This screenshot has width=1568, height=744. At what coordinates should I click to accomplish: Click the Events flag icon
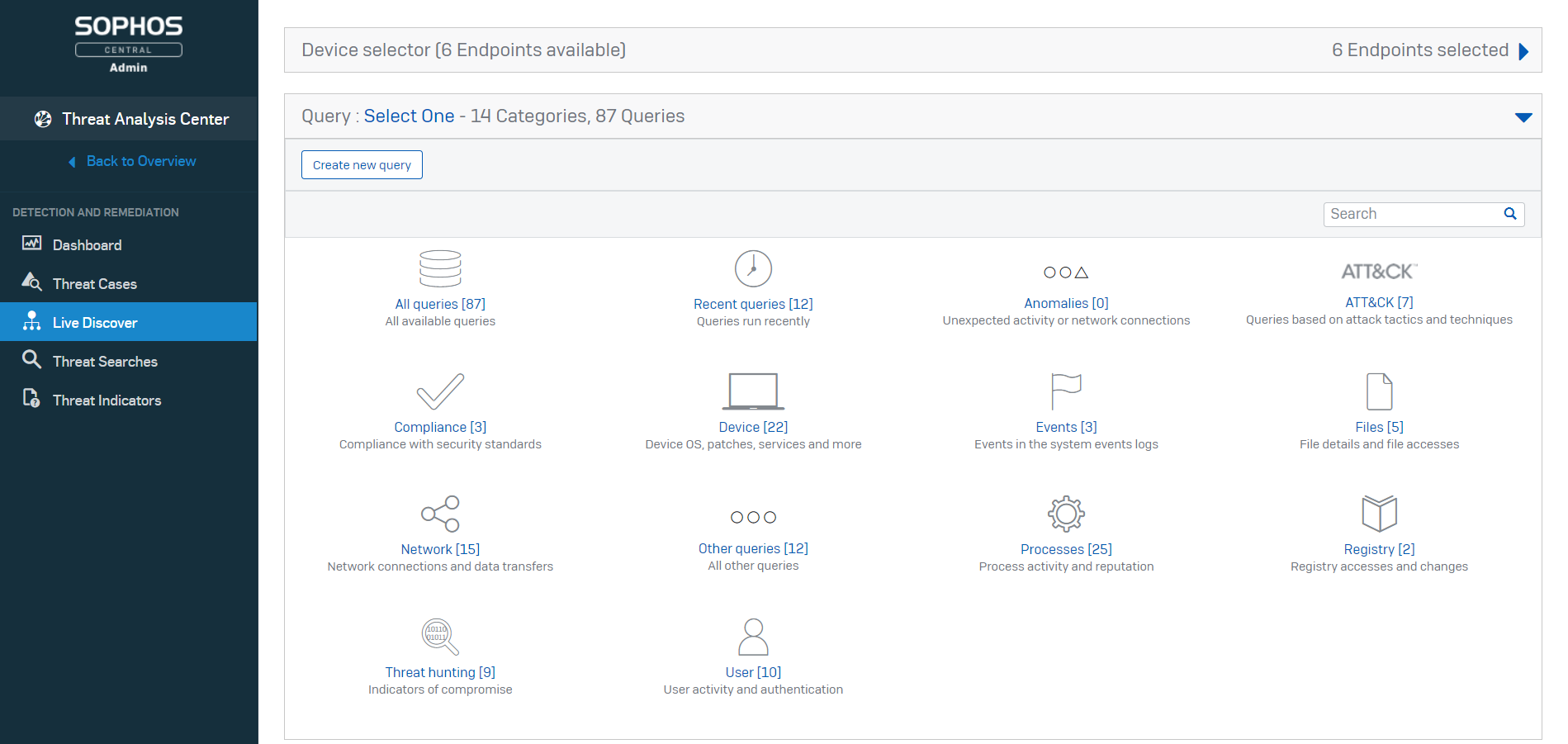[1066, 391]
